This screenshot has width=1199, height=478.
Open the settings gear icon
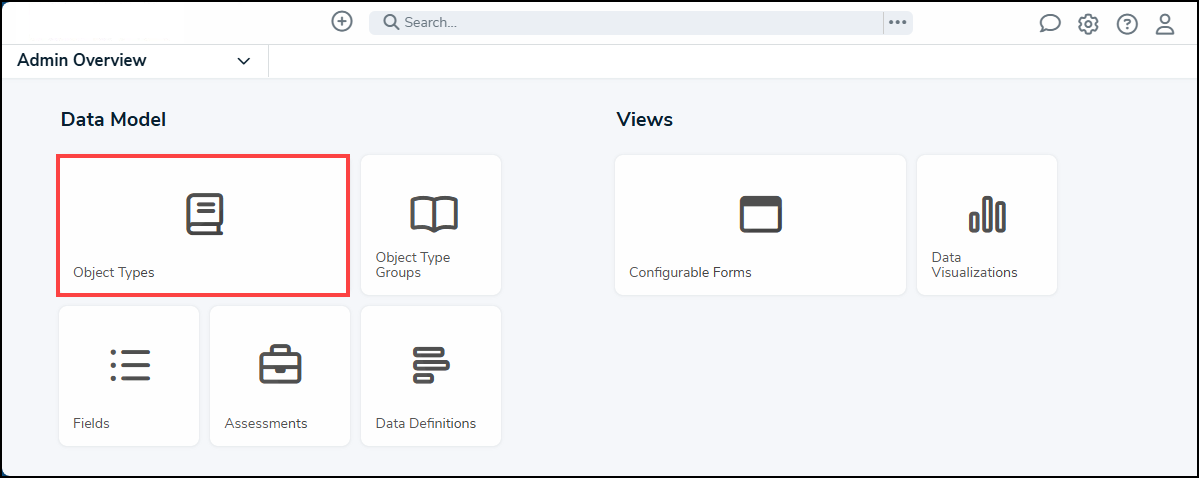click(x=1088, y=24)
